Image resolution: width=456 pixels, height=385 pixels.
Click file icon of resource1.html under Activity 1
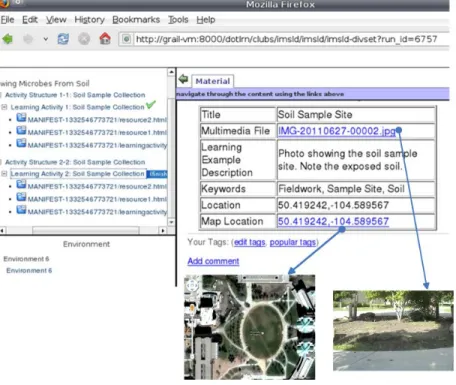point(21,130)
